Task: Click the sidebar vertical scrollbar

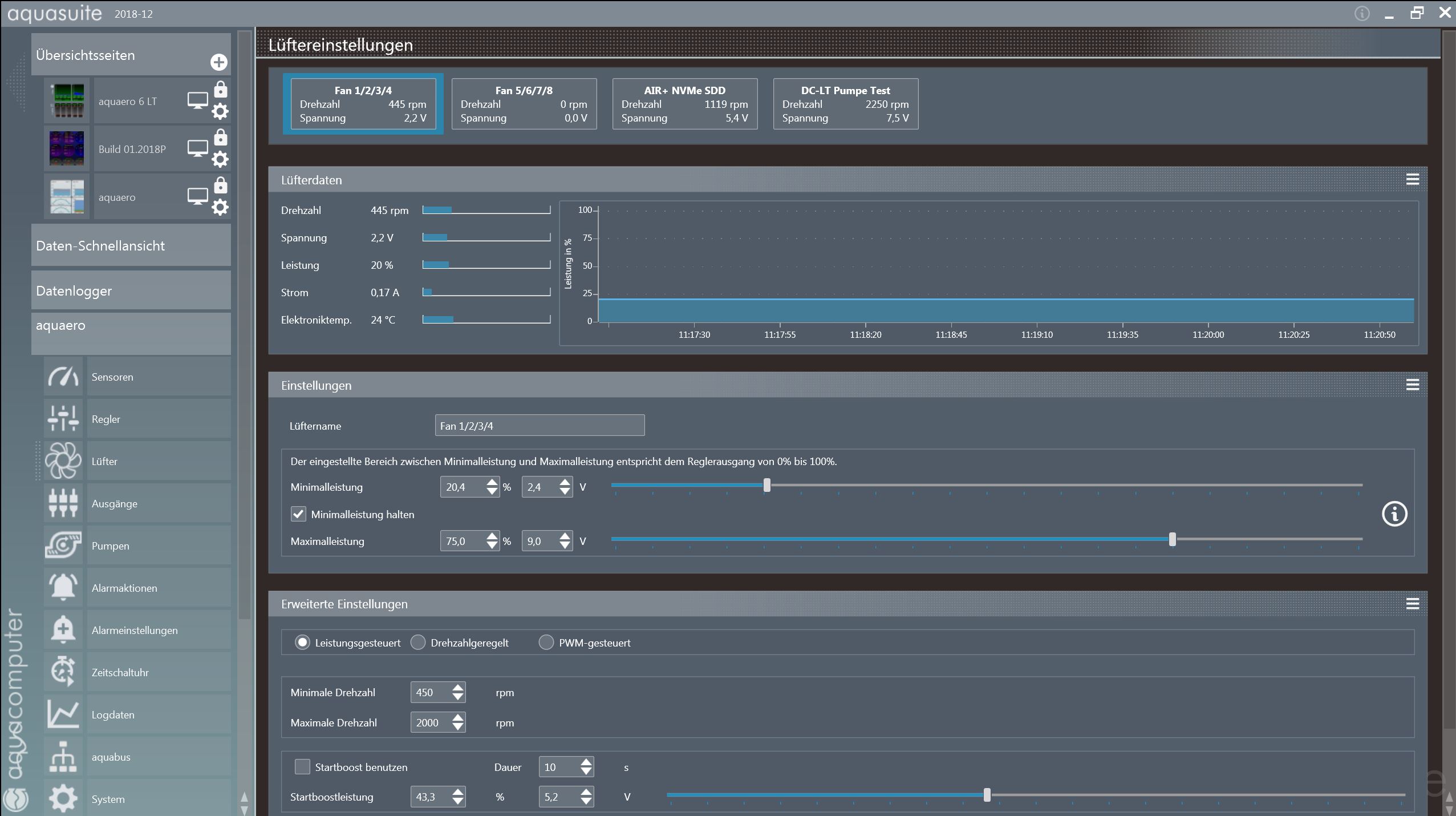Action: tap(244, 325)
